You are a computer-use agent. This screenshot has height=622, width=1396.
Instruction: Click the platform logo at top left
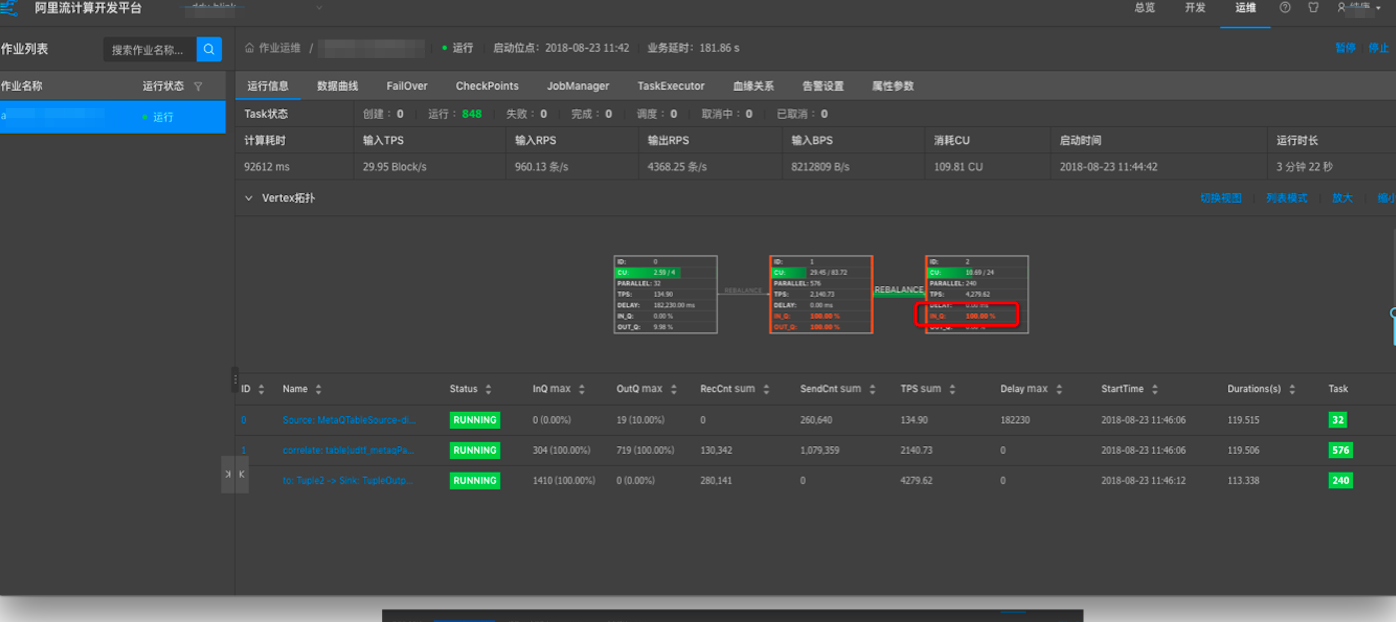click(10, 8)
